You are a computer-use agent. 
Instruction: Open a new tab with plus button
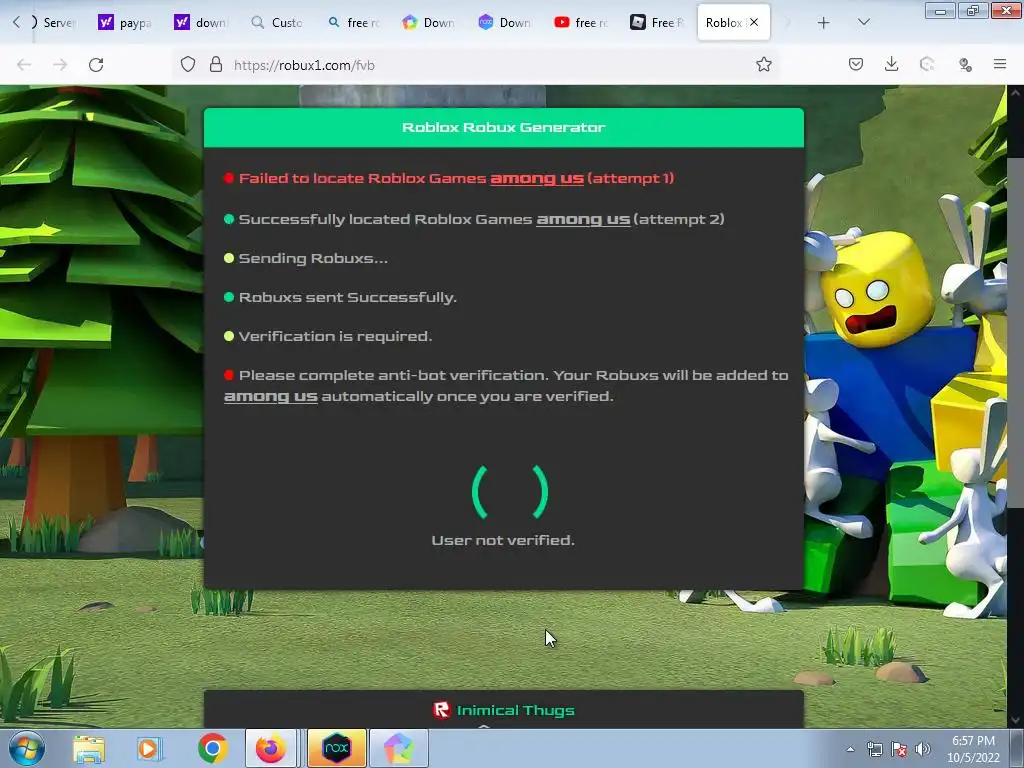point(824,23)
